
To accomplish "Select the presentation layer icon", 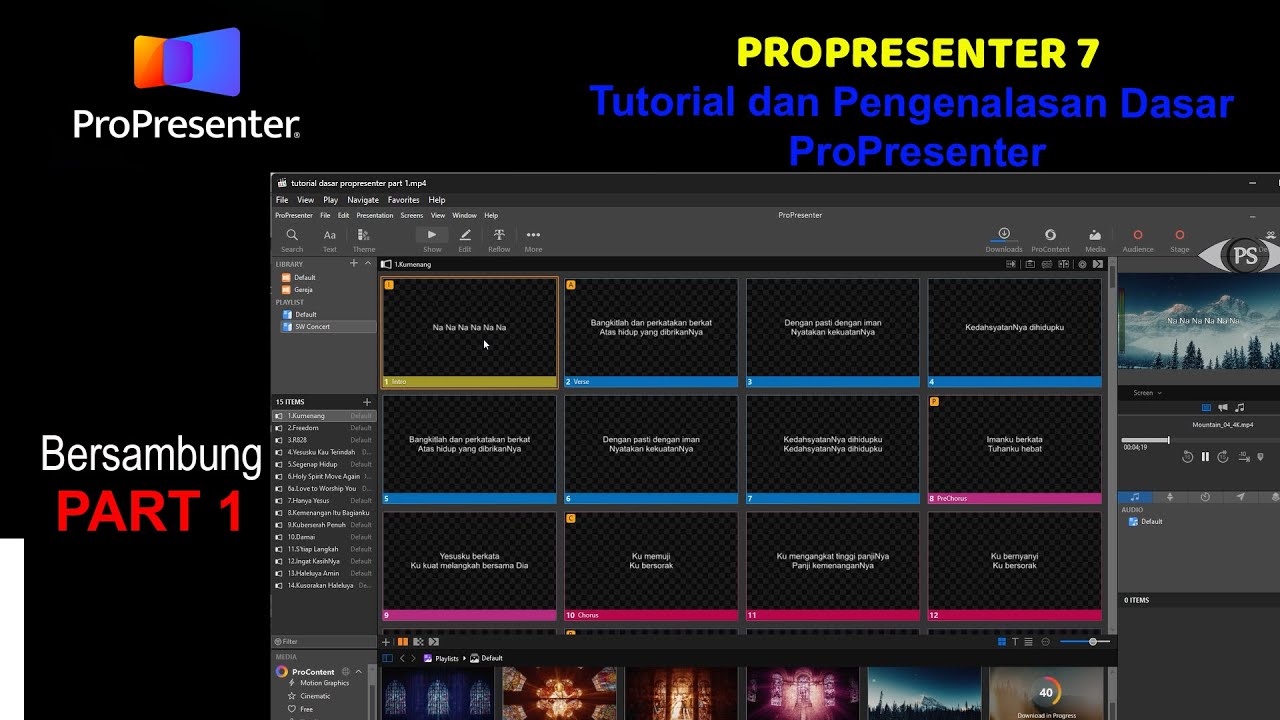I will [1206, 408].
